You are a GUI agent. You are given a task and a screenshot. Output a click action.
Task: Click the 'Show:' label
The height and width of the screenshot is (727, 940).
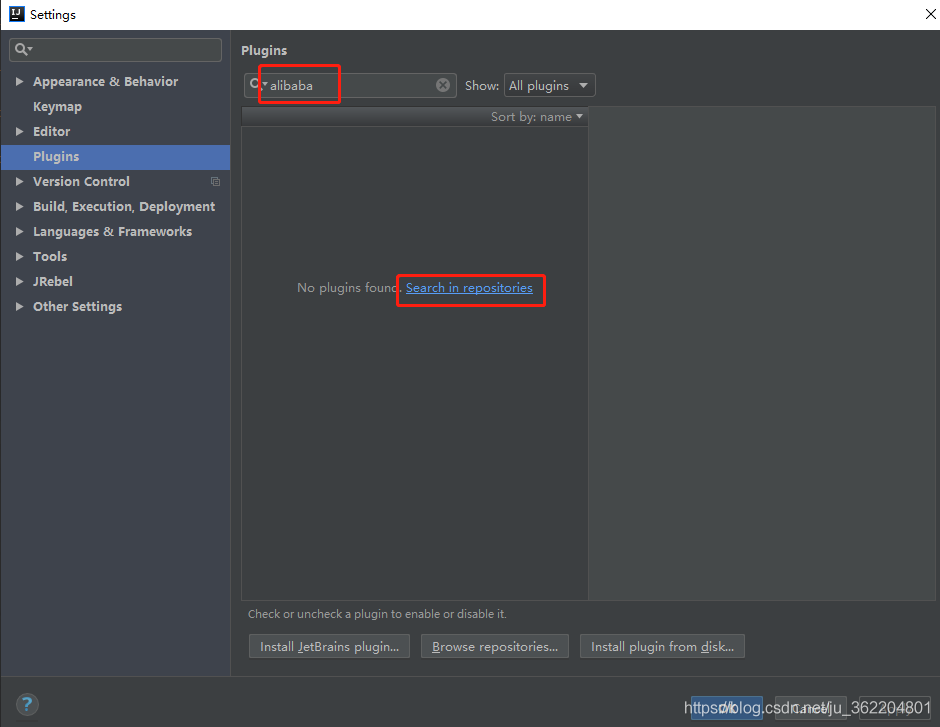click(481, 86)
